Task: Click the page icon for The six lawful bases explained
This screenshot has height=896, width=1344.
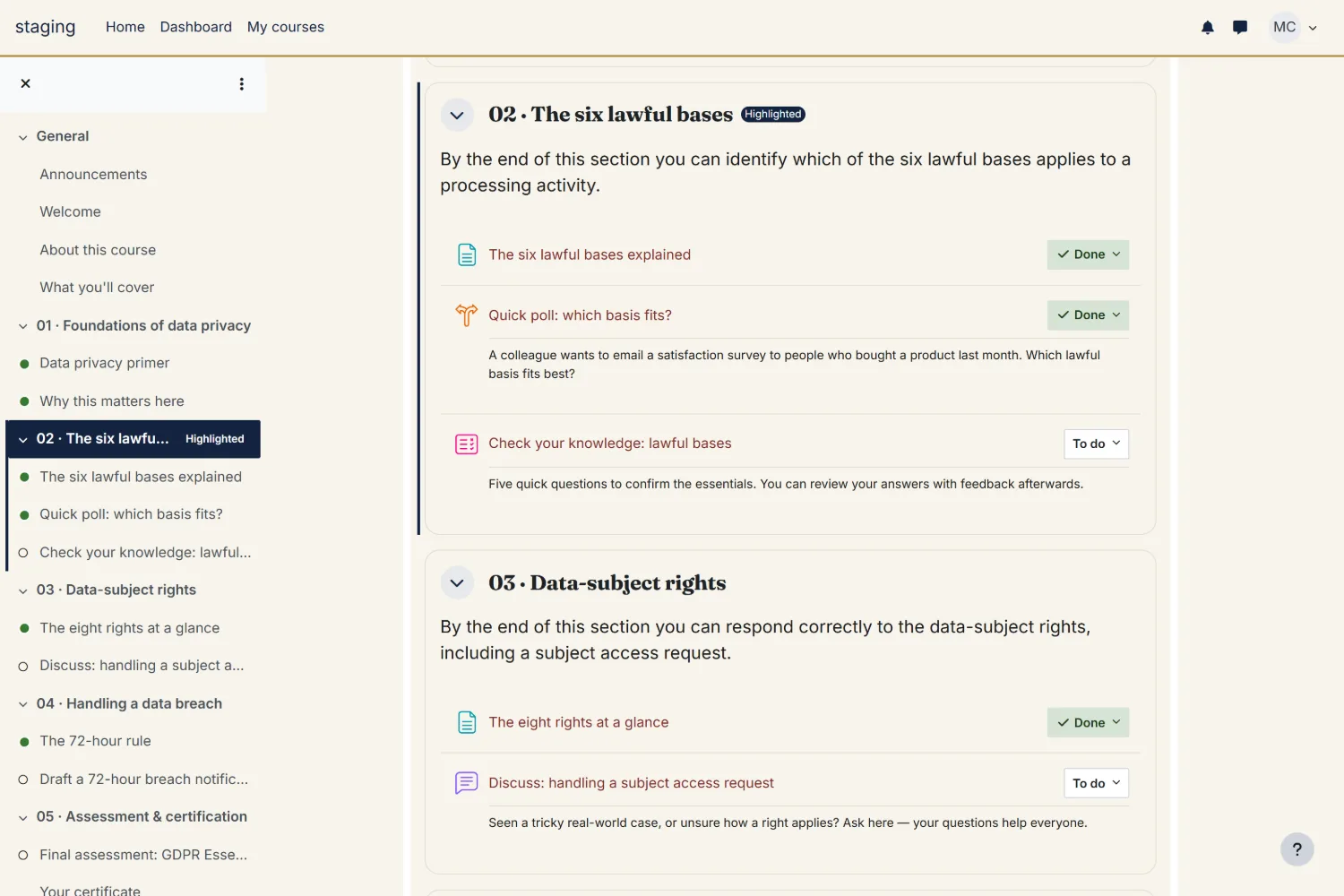Action: click(467, 254)
